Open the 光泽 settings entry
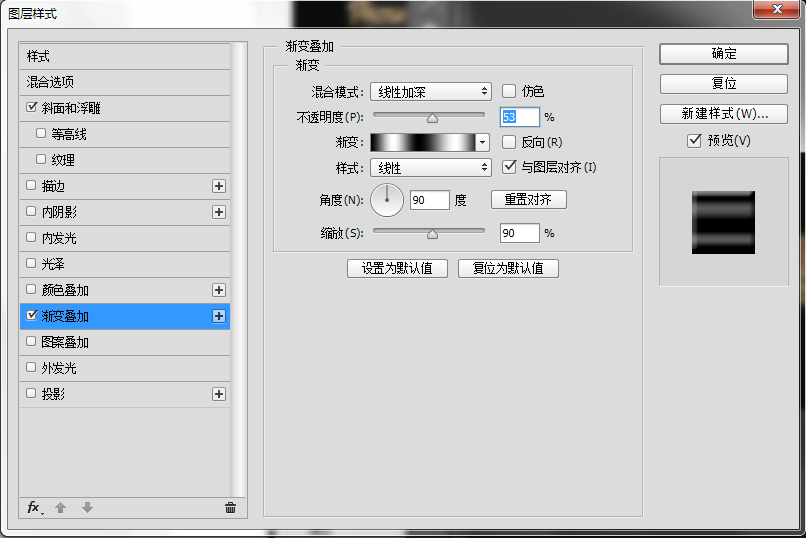Screen dimensions: 806x538 click(53, 264)
